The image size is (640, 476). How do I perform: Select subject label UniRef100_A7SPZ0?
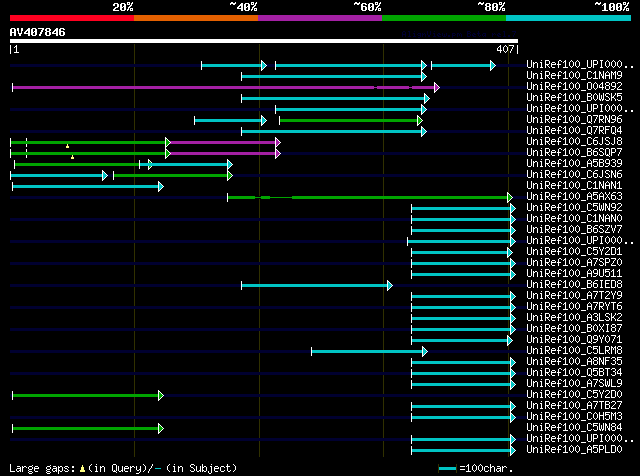coord(574,262)
